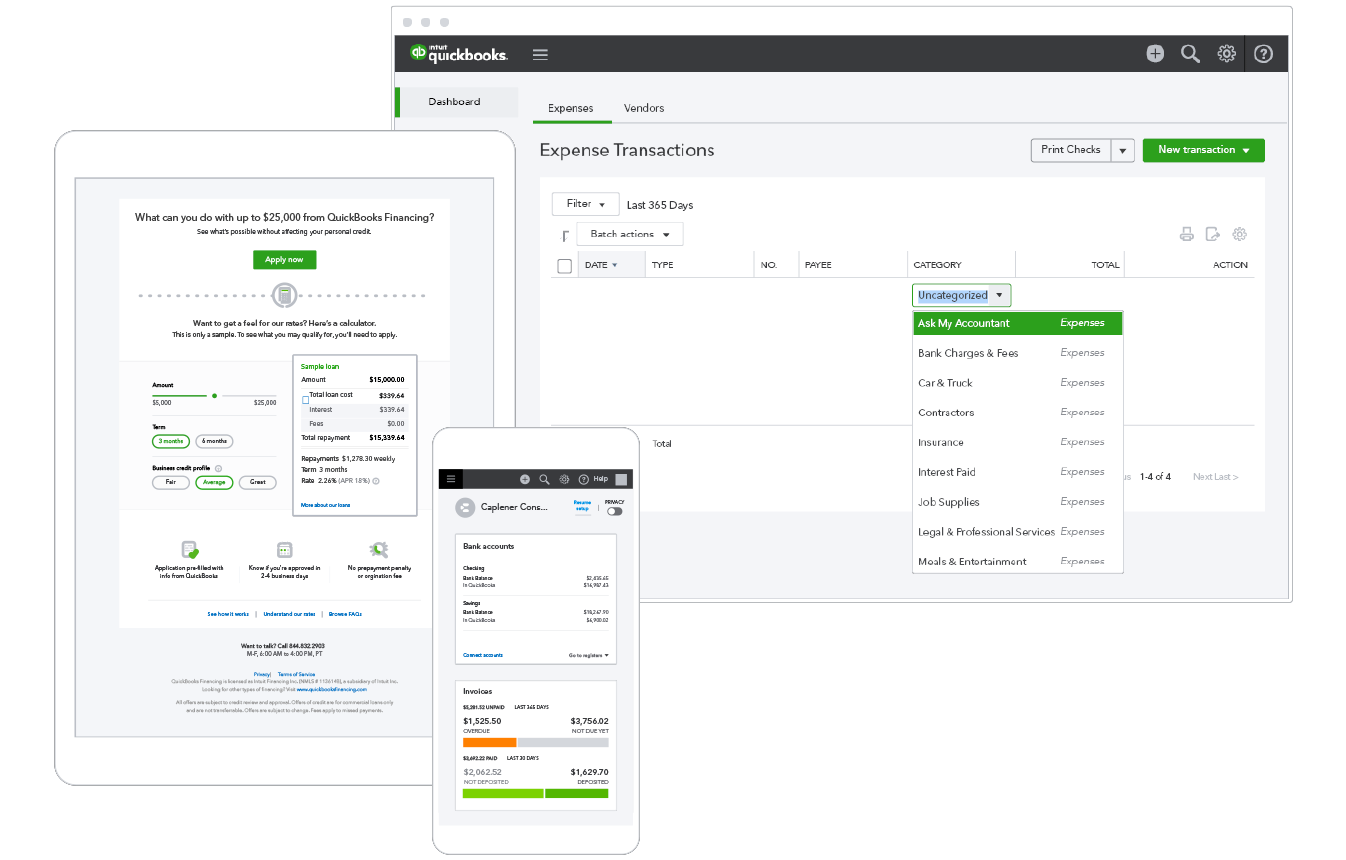
Task: Open the Batch actions dropdown
Action: click(x=630, y=234)
